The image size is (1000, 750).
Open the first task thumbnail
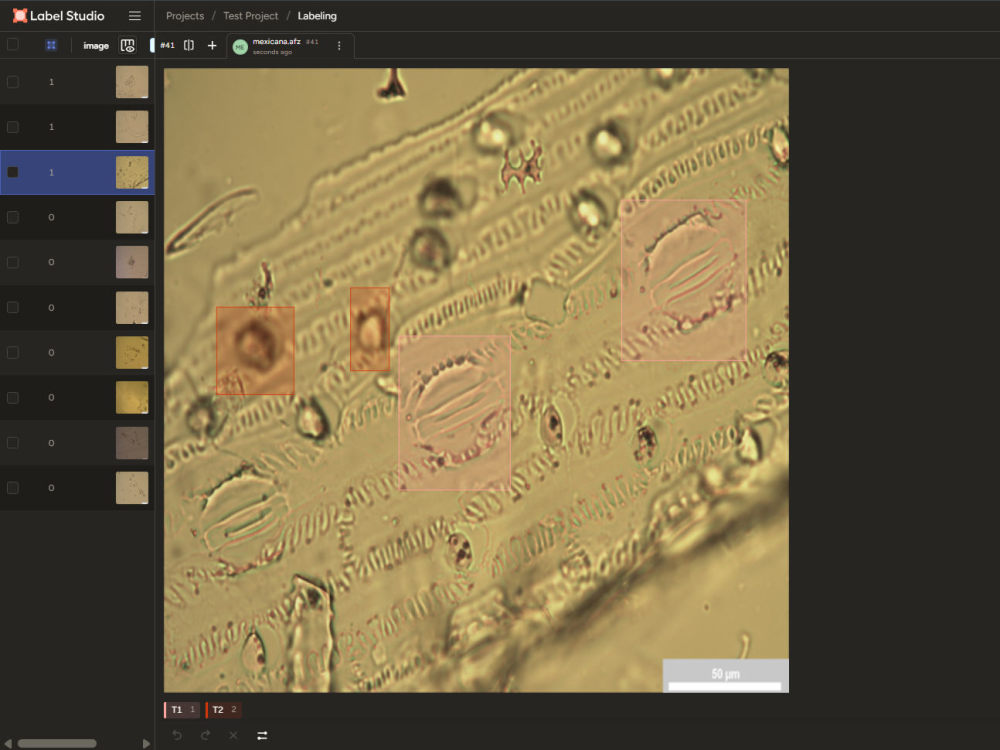click(x=132, y=82)
